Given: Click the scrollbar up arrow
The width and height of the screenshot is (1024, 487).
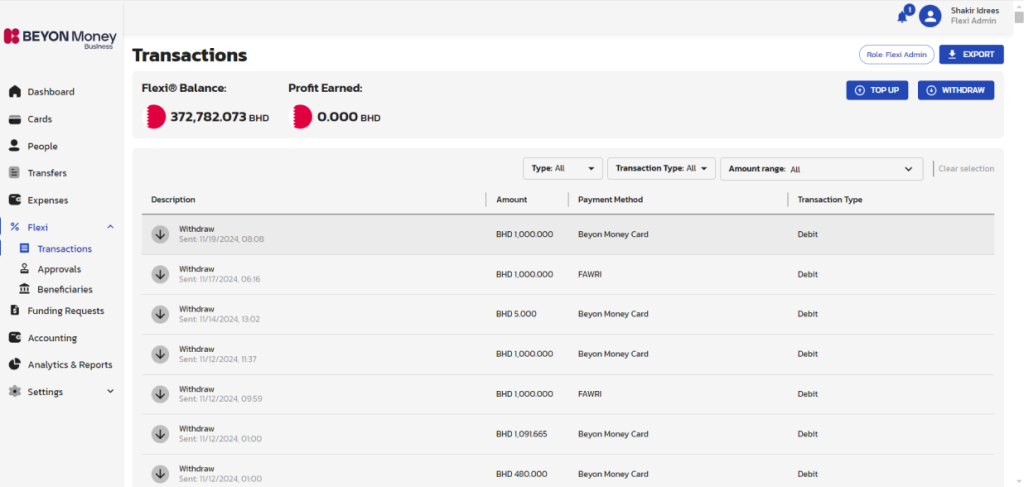Looking at the screenshot, I should 1018,5.
